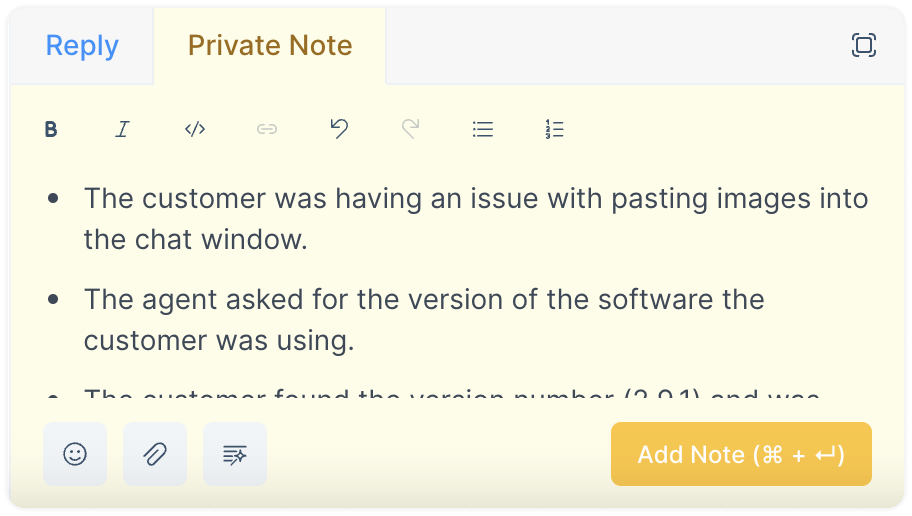
Task: Switch to the Reply tab
Action: pyautogui.click(x=82, y=45)
